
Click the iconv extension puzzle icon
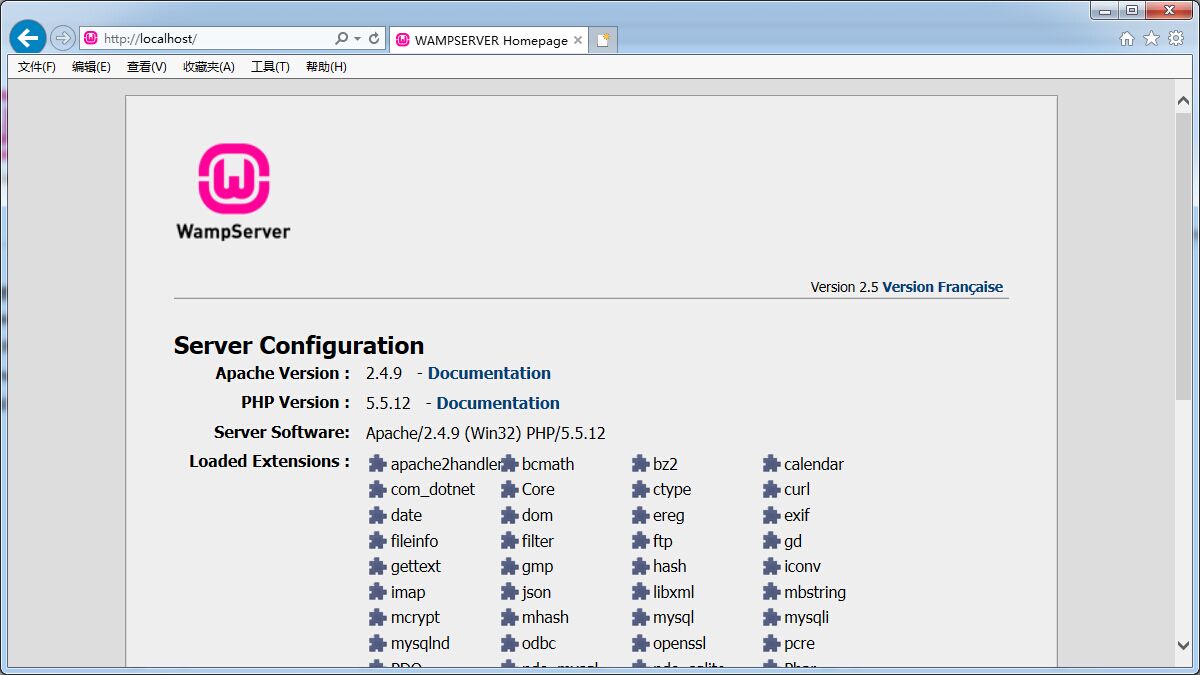771,567
